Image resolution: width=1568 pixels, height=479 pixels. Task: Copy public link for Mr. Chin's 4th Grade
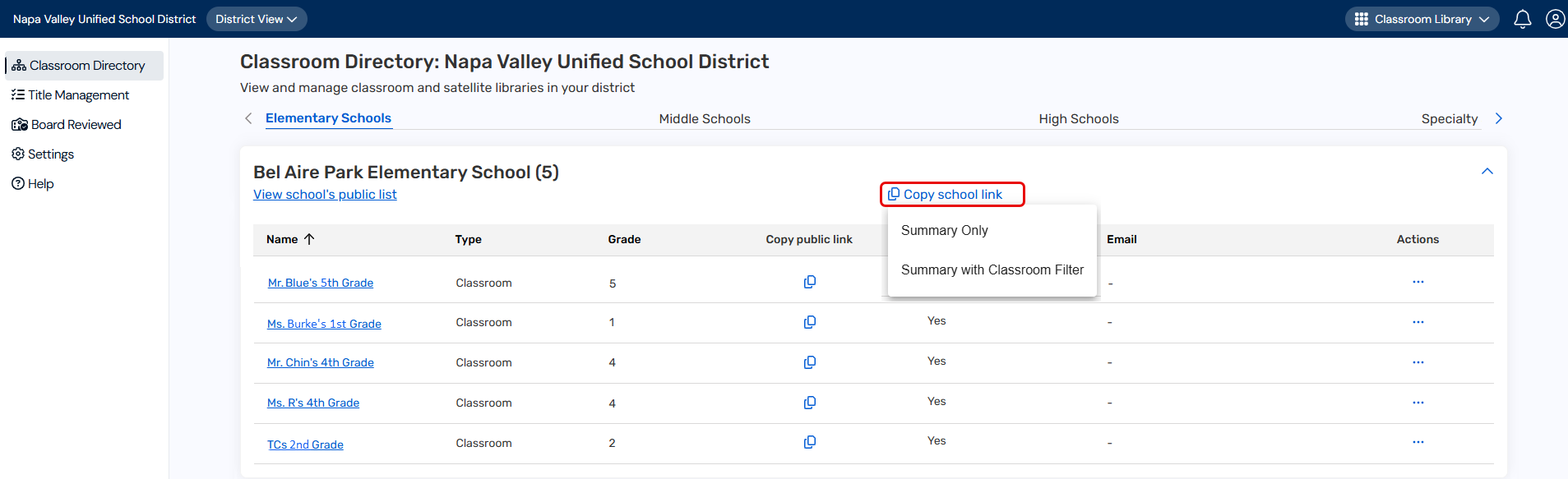tap(809, 362)
